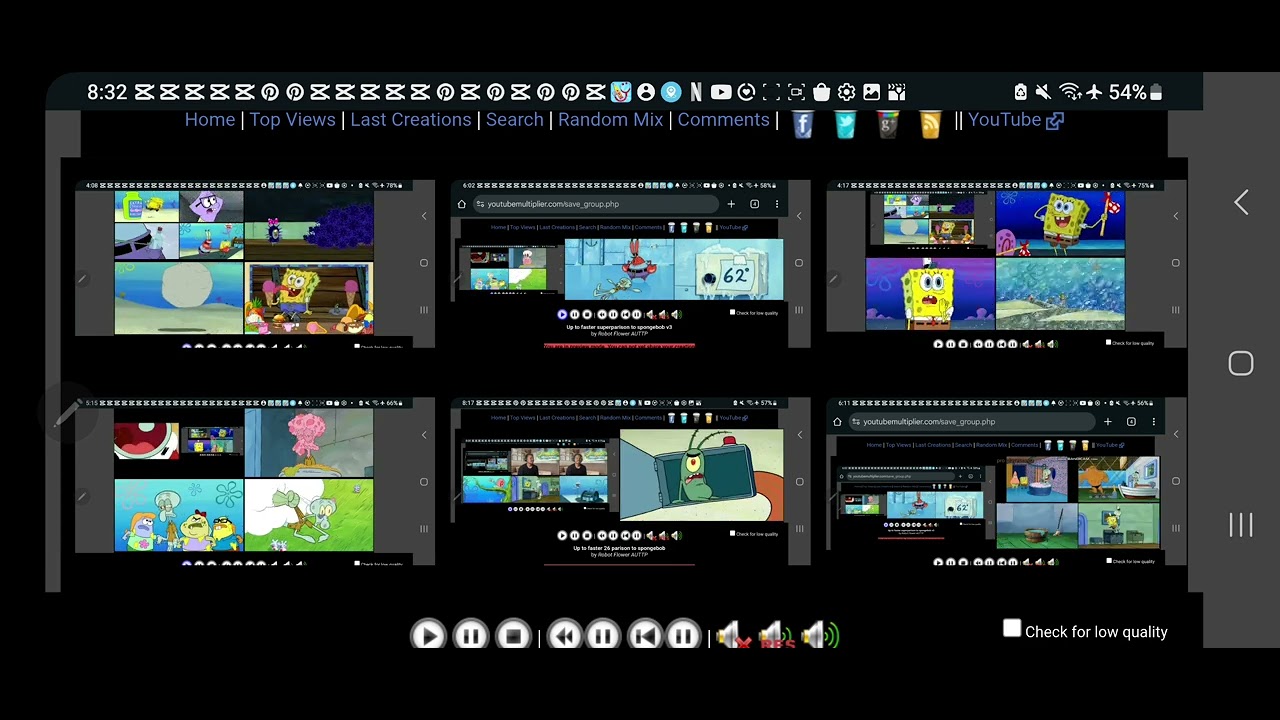Click the title 'Up to faster 26 parison to spongebob'
Viewport: 1280px width, 720px height.
pyautogui.click(x=620, y=548)
